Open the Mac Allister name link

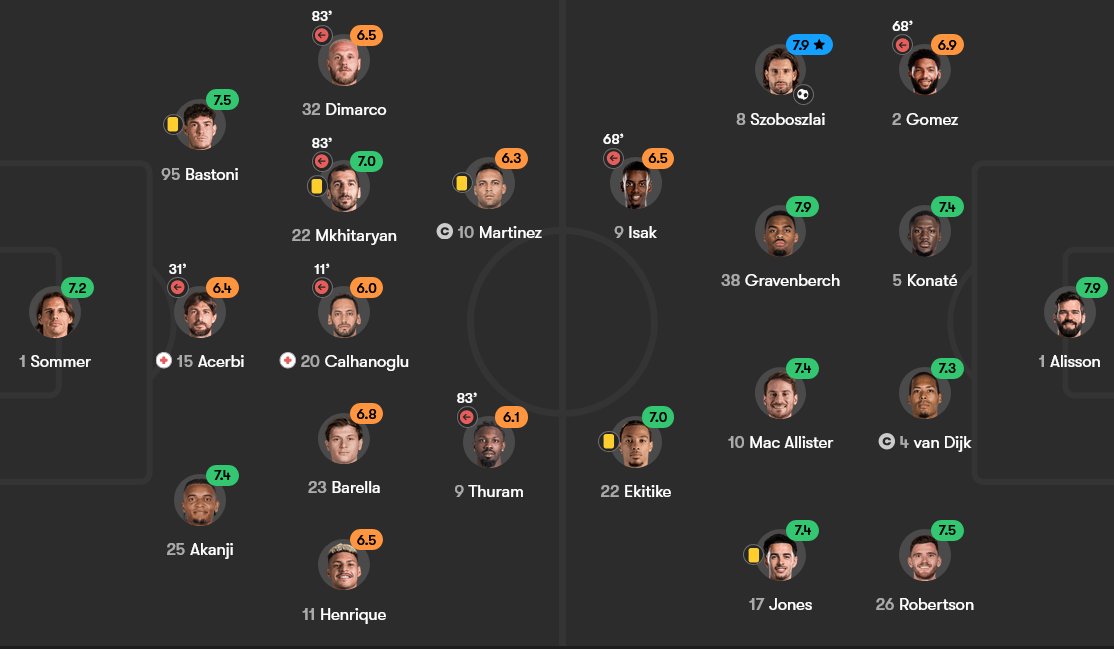pos(780,442)
